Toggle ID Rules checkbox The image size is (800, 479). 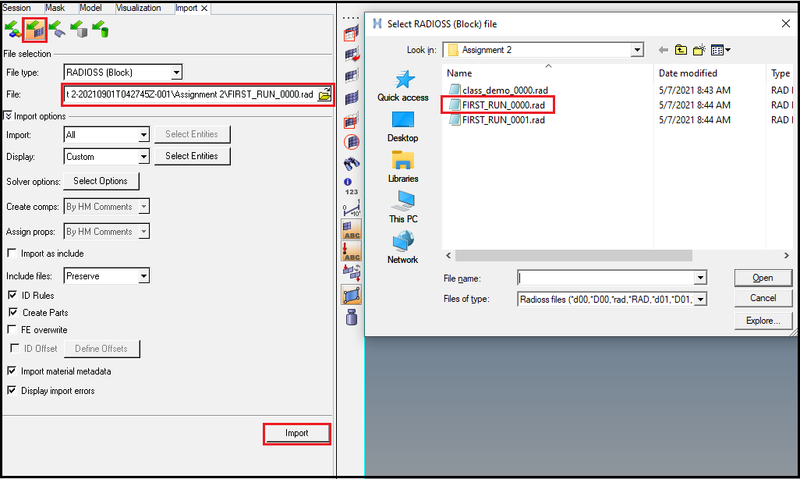coord(12,295)
